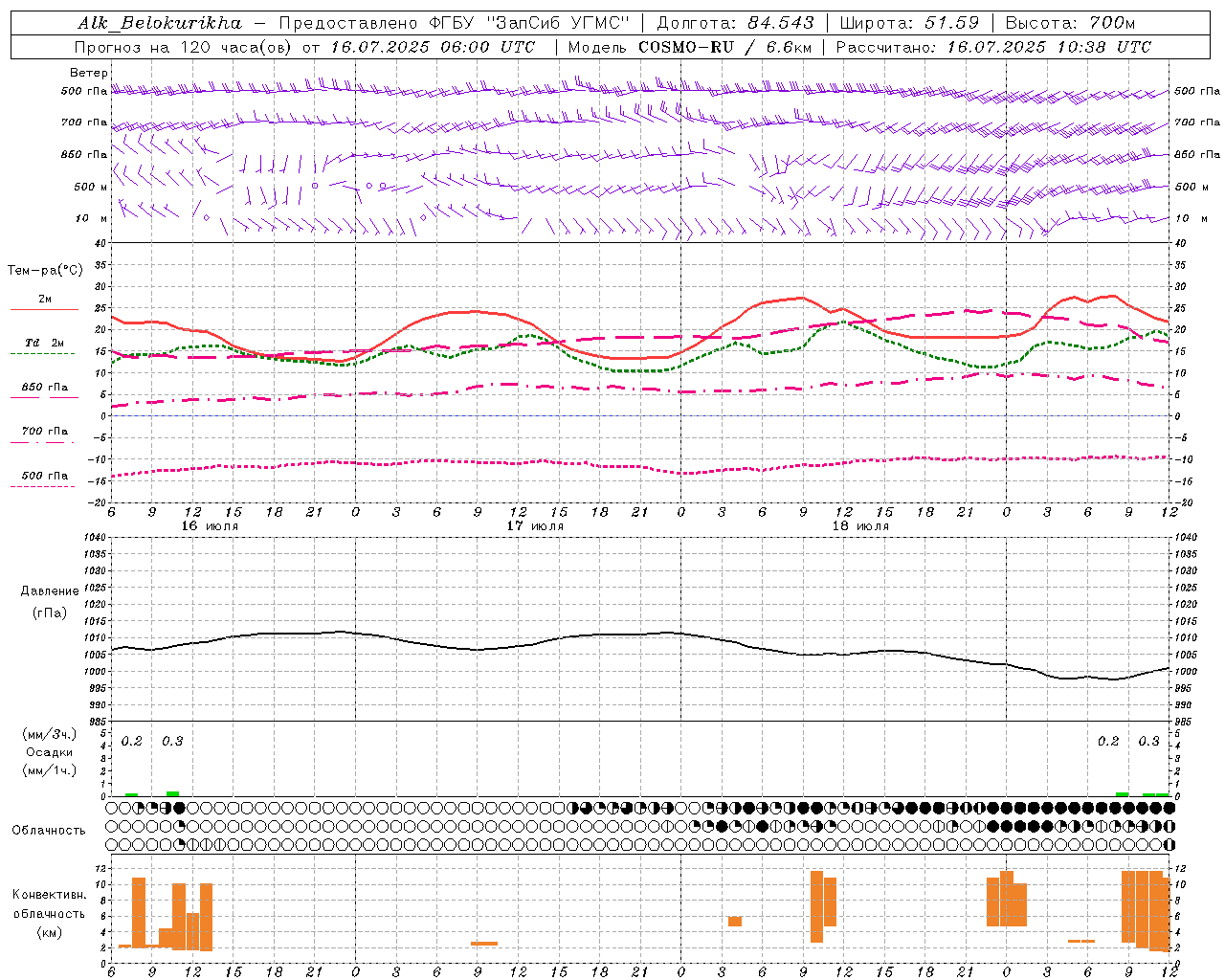1225x980 pixels.
Task: Click the '(км)' unit under convective cloudiness
Action: (50, 932)
